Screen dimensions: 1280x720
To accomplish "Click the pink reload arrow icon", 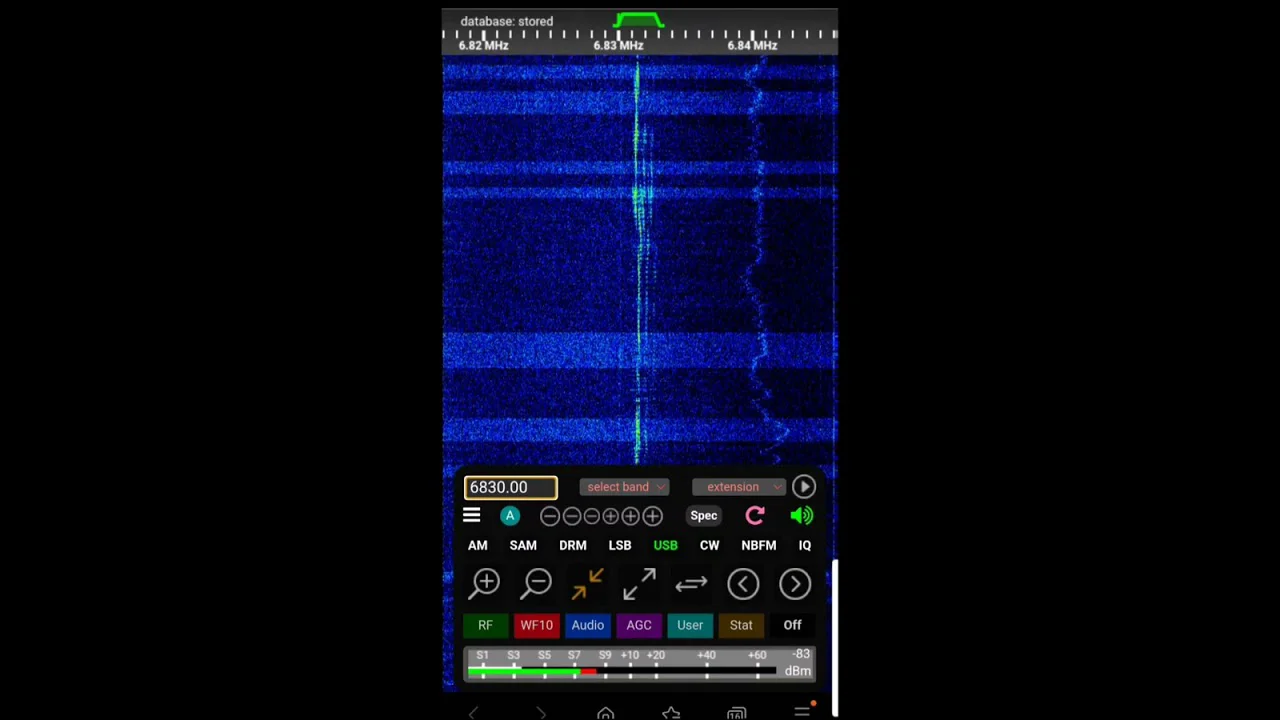I will pyautogui.click(x=755, y=516).
